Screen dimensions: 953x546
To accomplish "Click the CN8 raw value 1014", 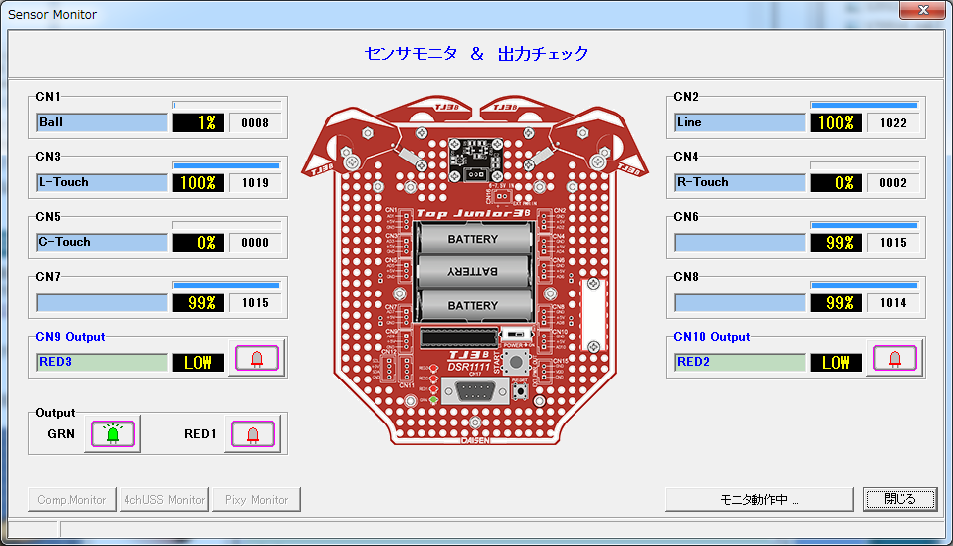I will tap(893, 303).
